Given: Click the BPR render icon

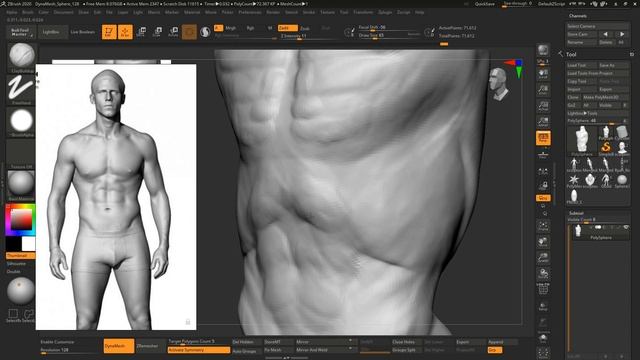Looking at the screenshot, I should click(x=543, y=50).
